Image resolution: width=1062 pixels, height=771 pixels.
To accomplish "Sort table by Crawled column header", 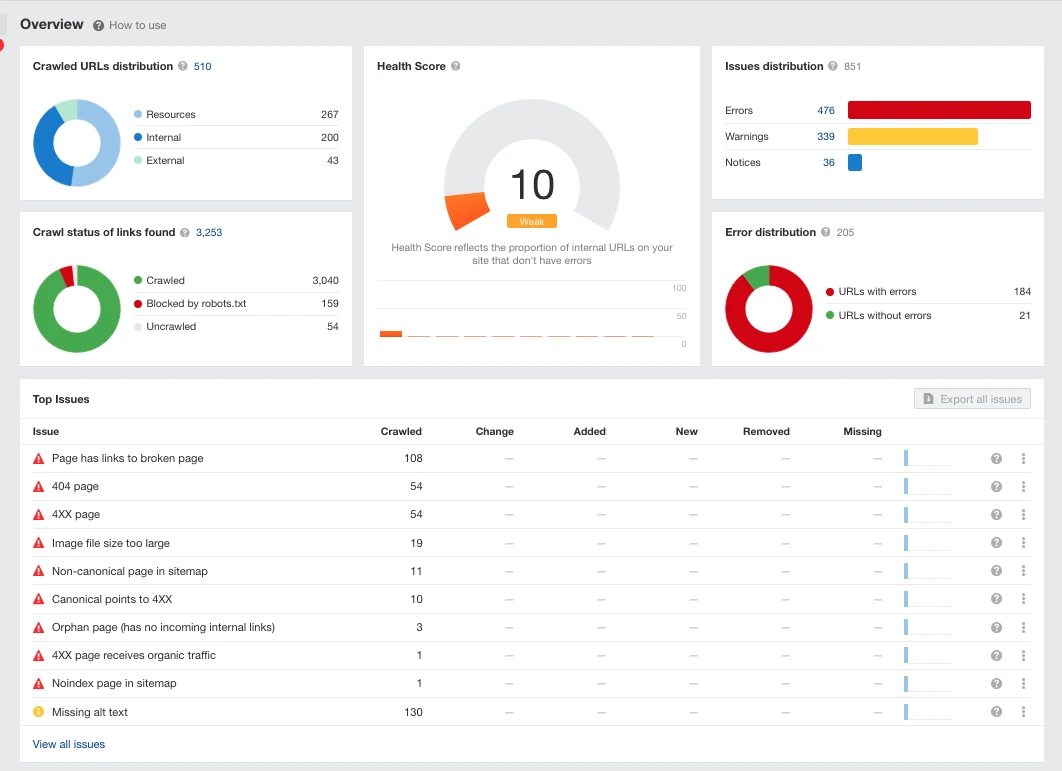I will [401, 432].
